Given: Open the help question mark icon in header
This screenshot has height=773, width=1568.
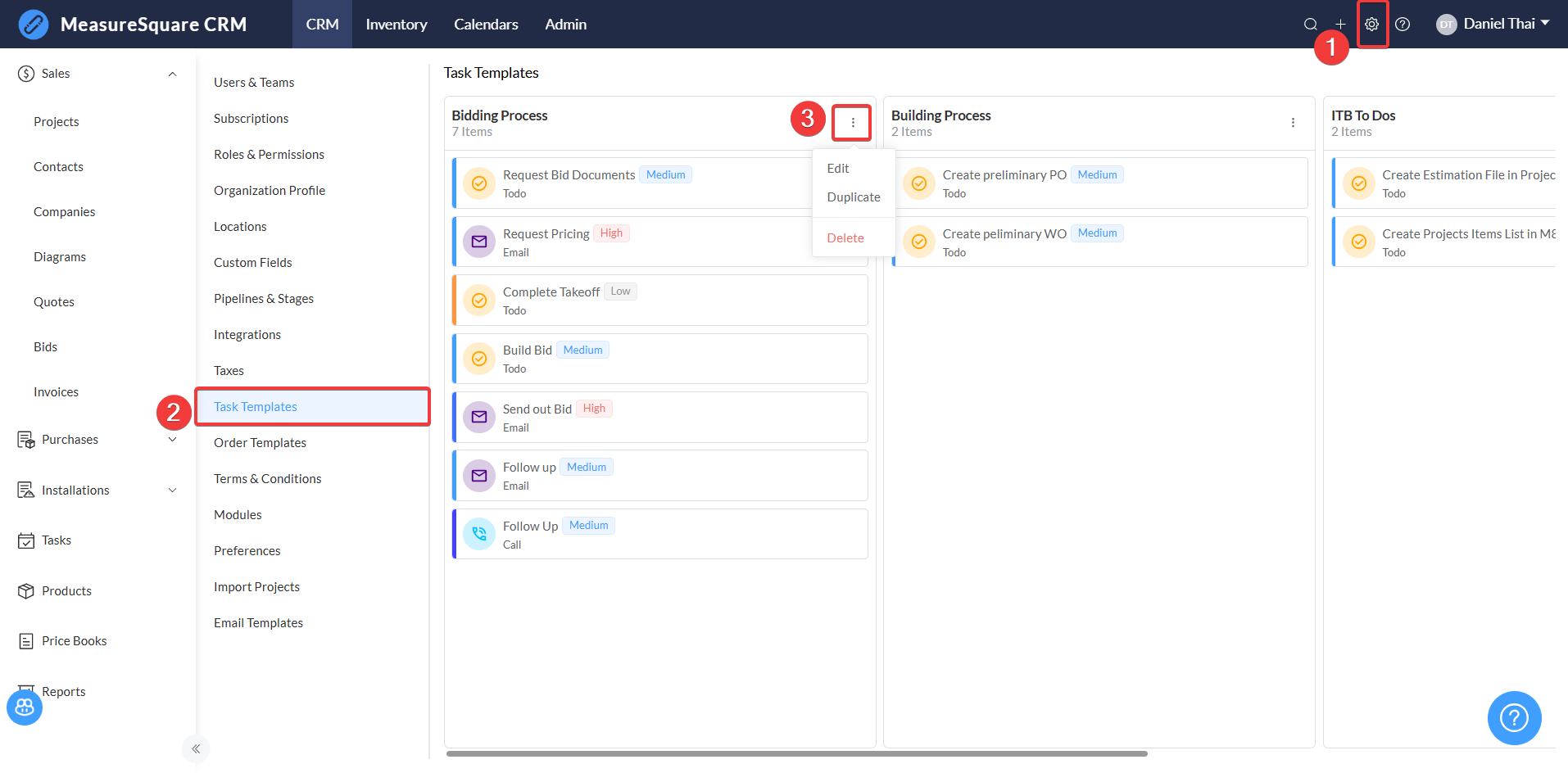Looking at the screenshot, I should tap(1403, 25).
